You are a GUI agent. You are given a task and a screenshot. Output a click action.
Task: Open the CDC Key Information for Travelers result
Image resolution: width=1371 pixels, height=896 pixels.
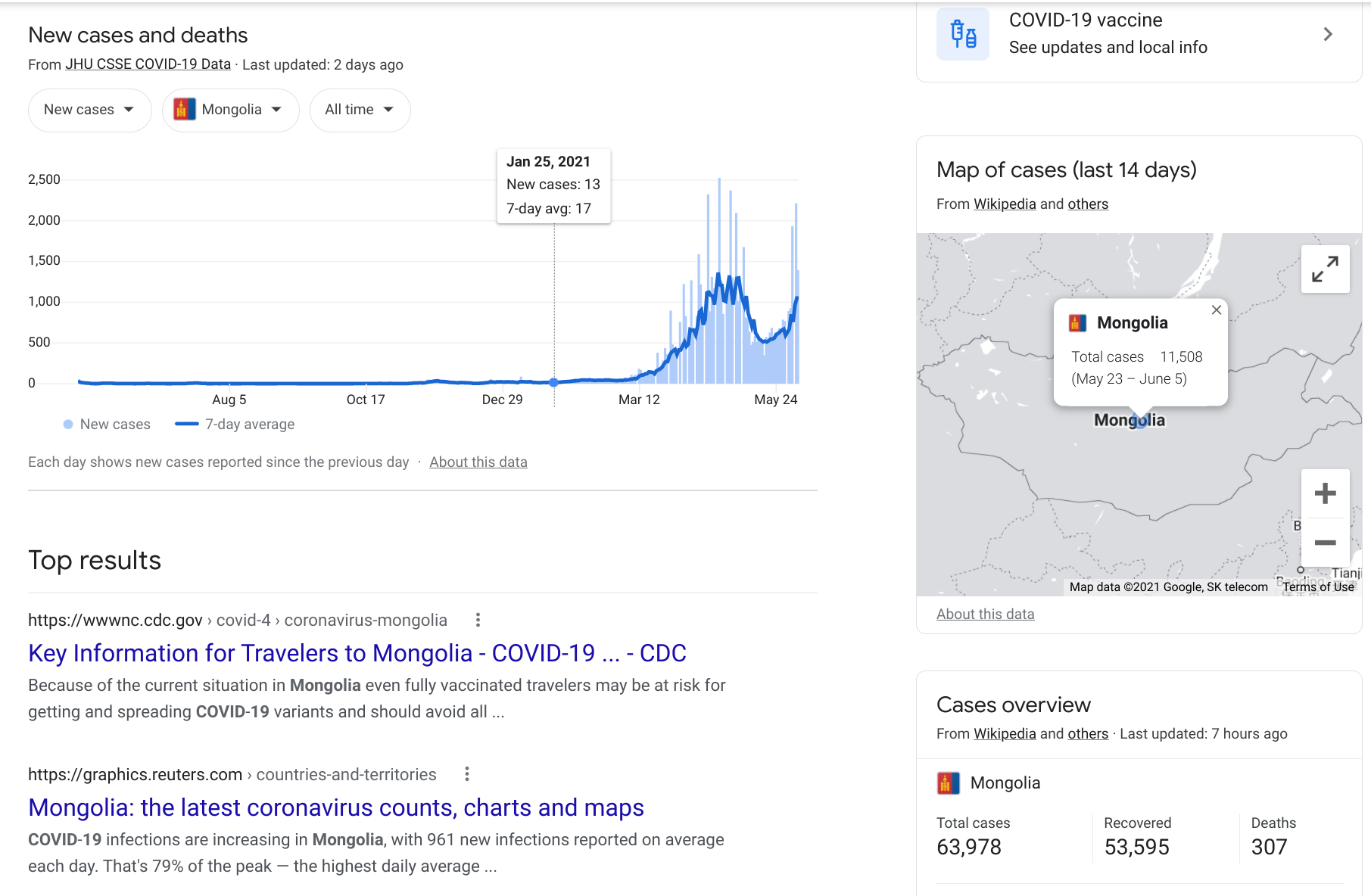coord(357,653)
